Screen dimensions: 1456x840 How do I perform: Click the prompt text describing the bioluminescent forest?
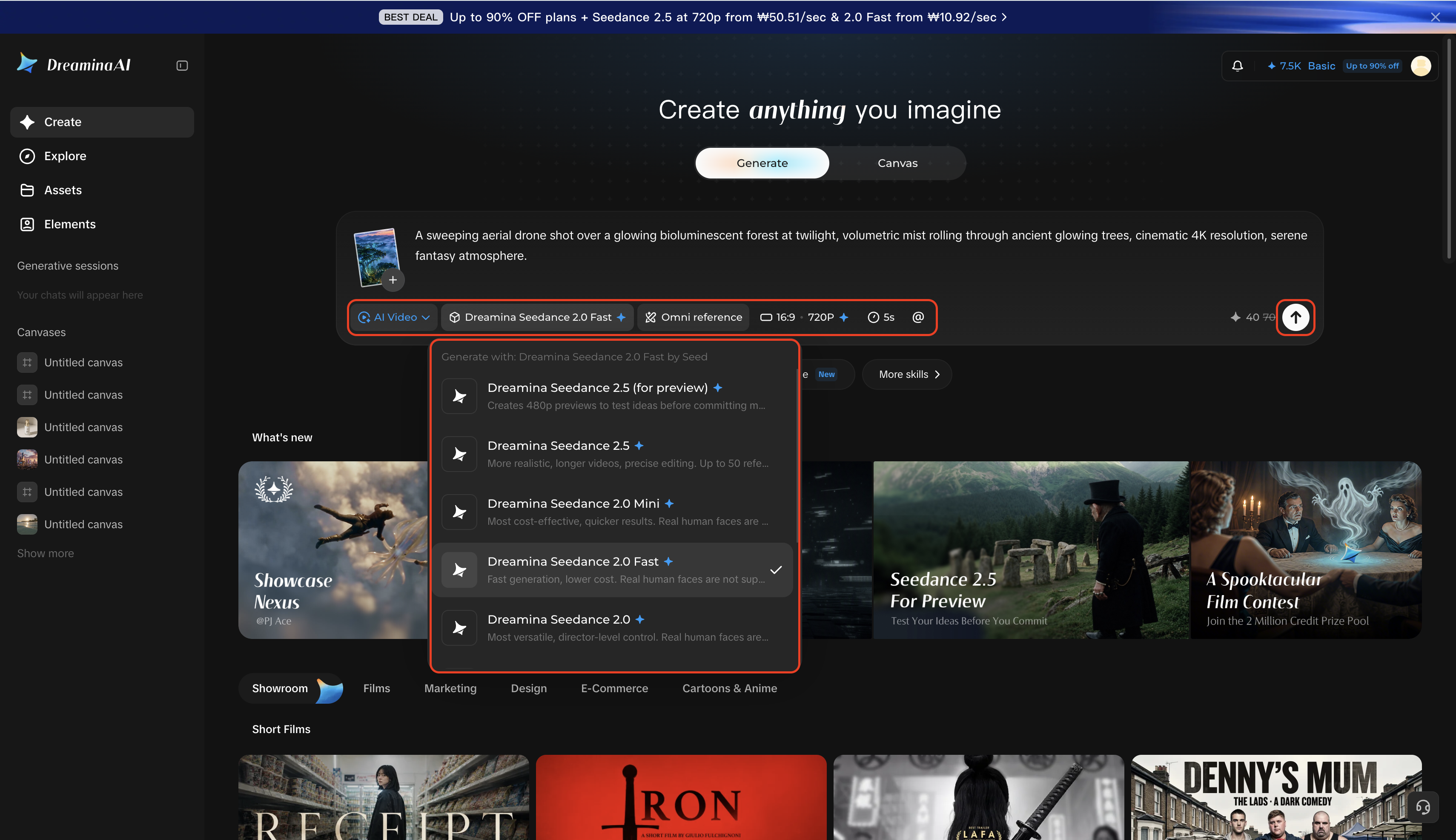tap(861, 246)
